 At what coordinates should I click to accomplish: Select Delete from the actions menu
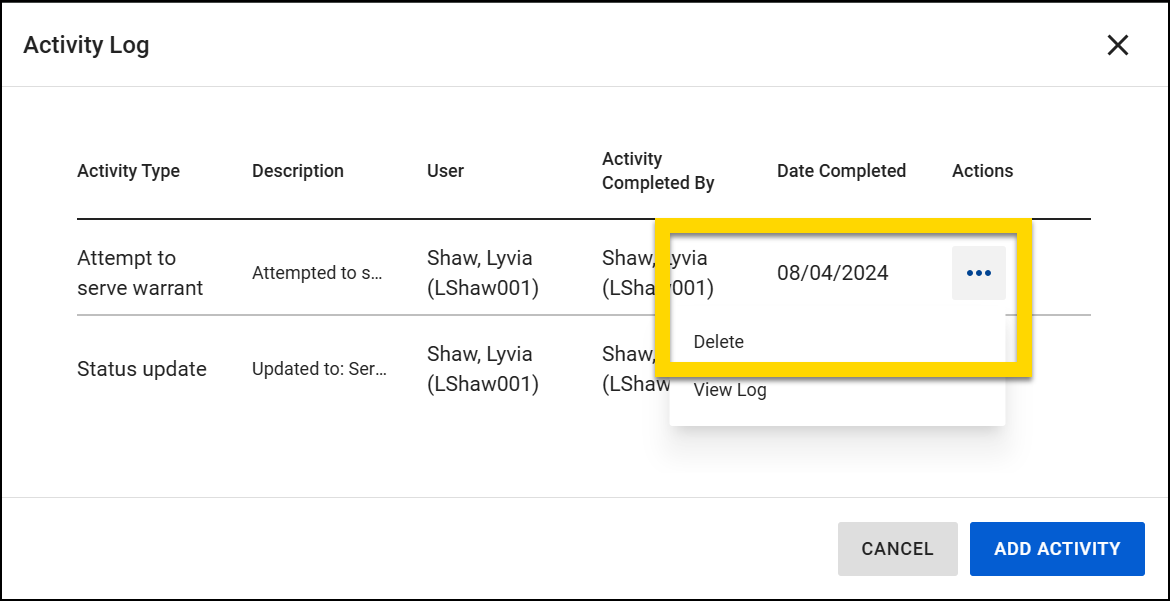[x=718, y=341]
